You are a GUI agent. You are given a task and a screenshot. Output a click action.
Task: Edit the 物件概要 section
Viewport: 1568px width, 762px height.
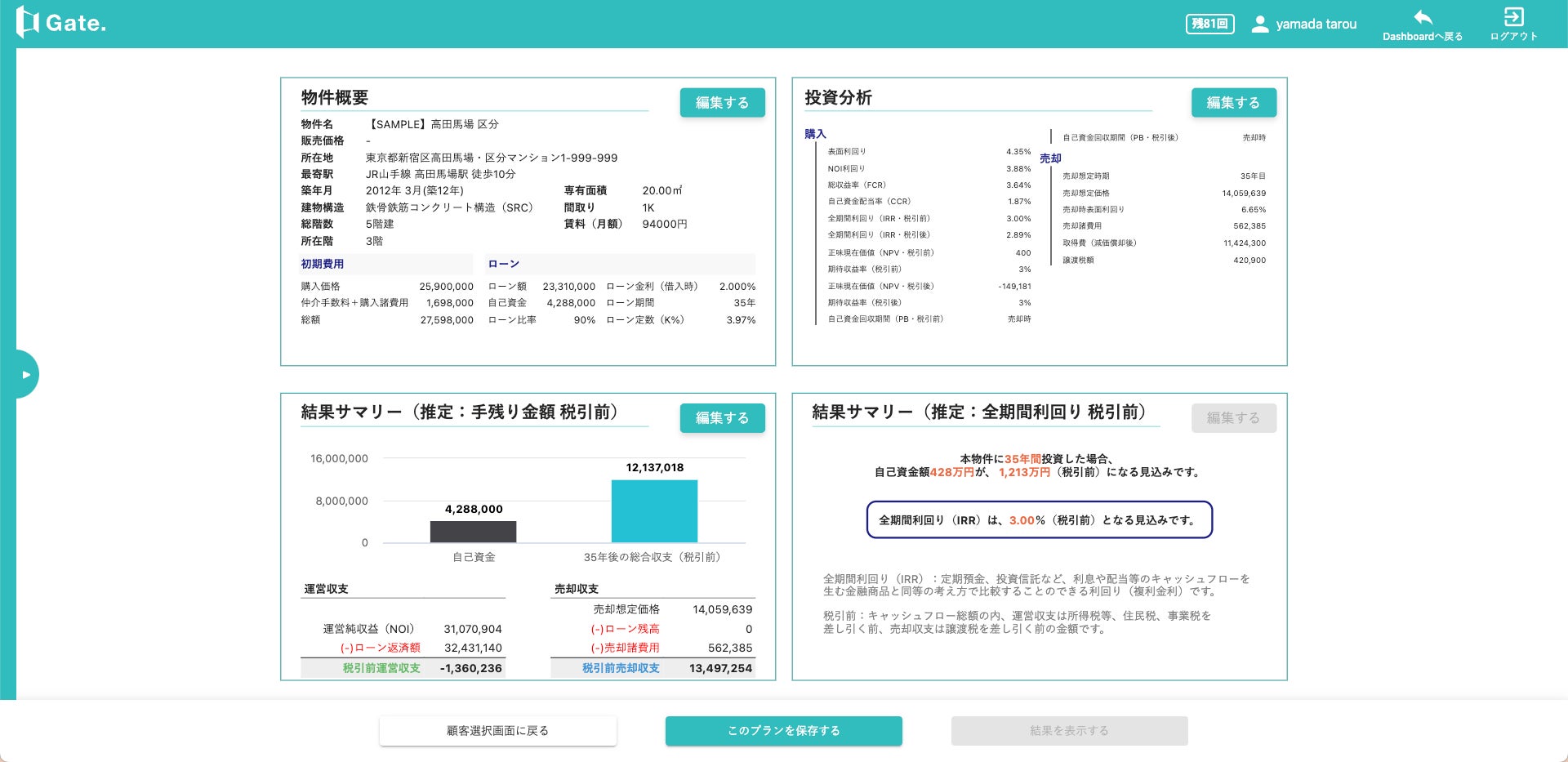(722, 102)
